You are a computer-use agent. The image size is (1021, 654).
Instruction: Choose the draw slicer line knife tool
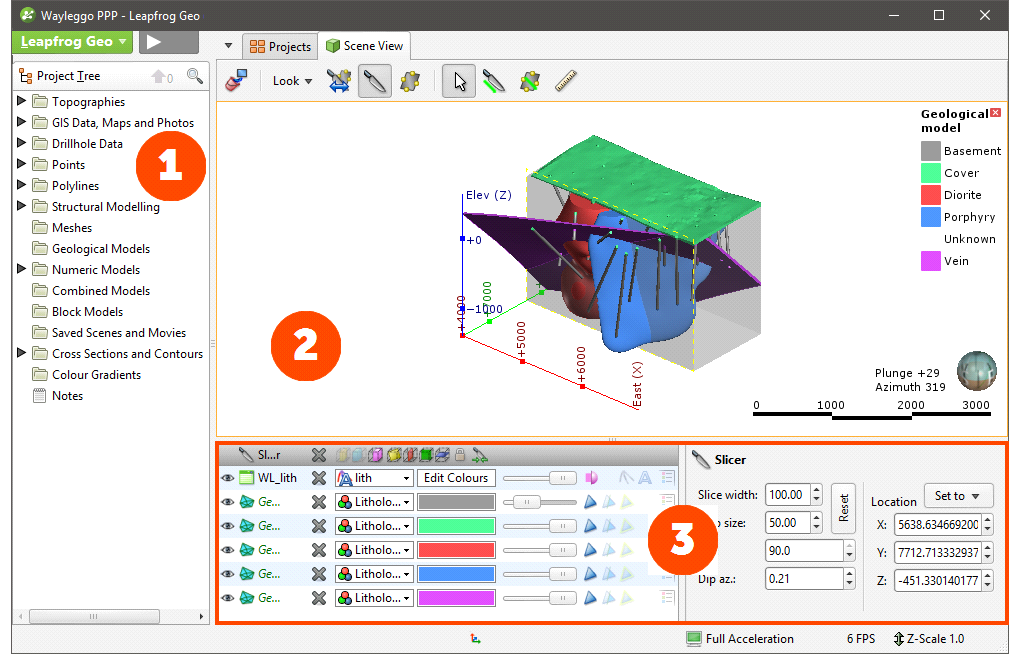pyautogui.click(x=494, y=81)
